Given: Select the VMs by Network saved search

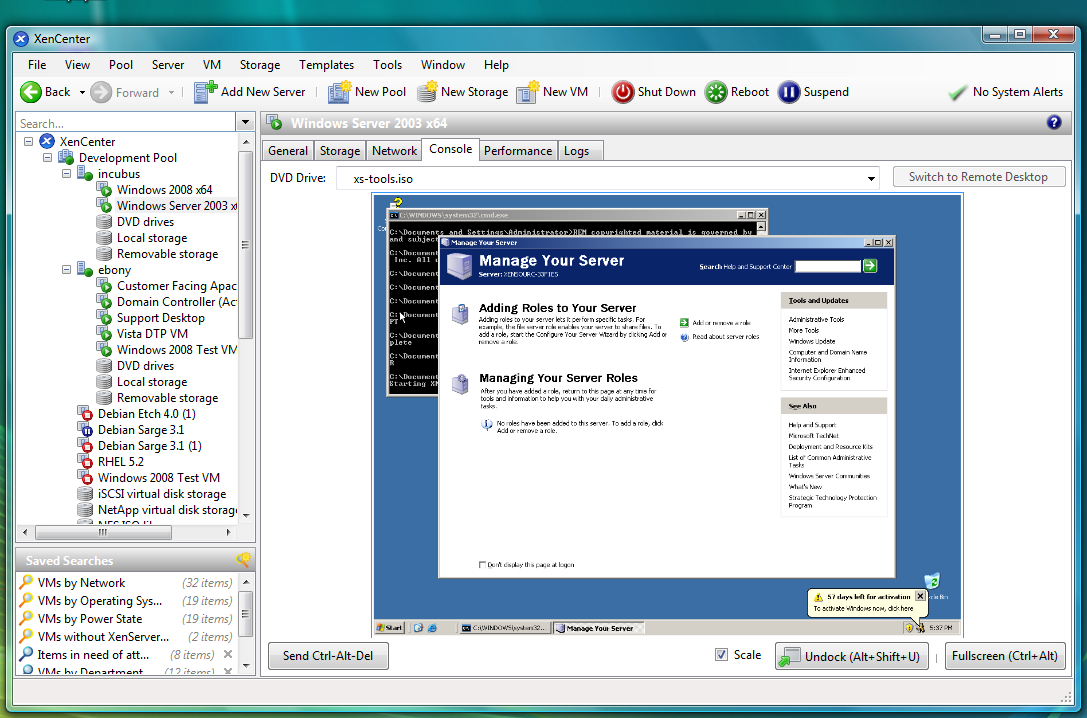Looking at the screenshot, I should click(81, 583).
